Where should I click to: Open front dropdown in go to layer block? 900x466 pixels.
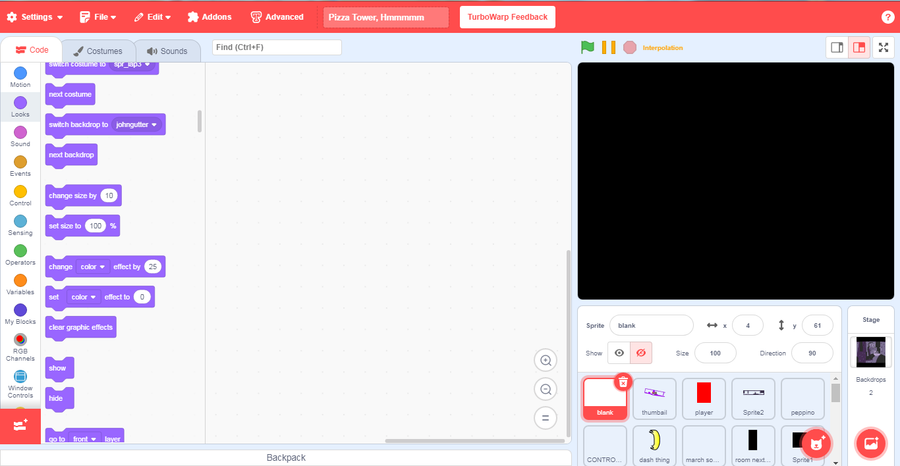pos(84,438)
